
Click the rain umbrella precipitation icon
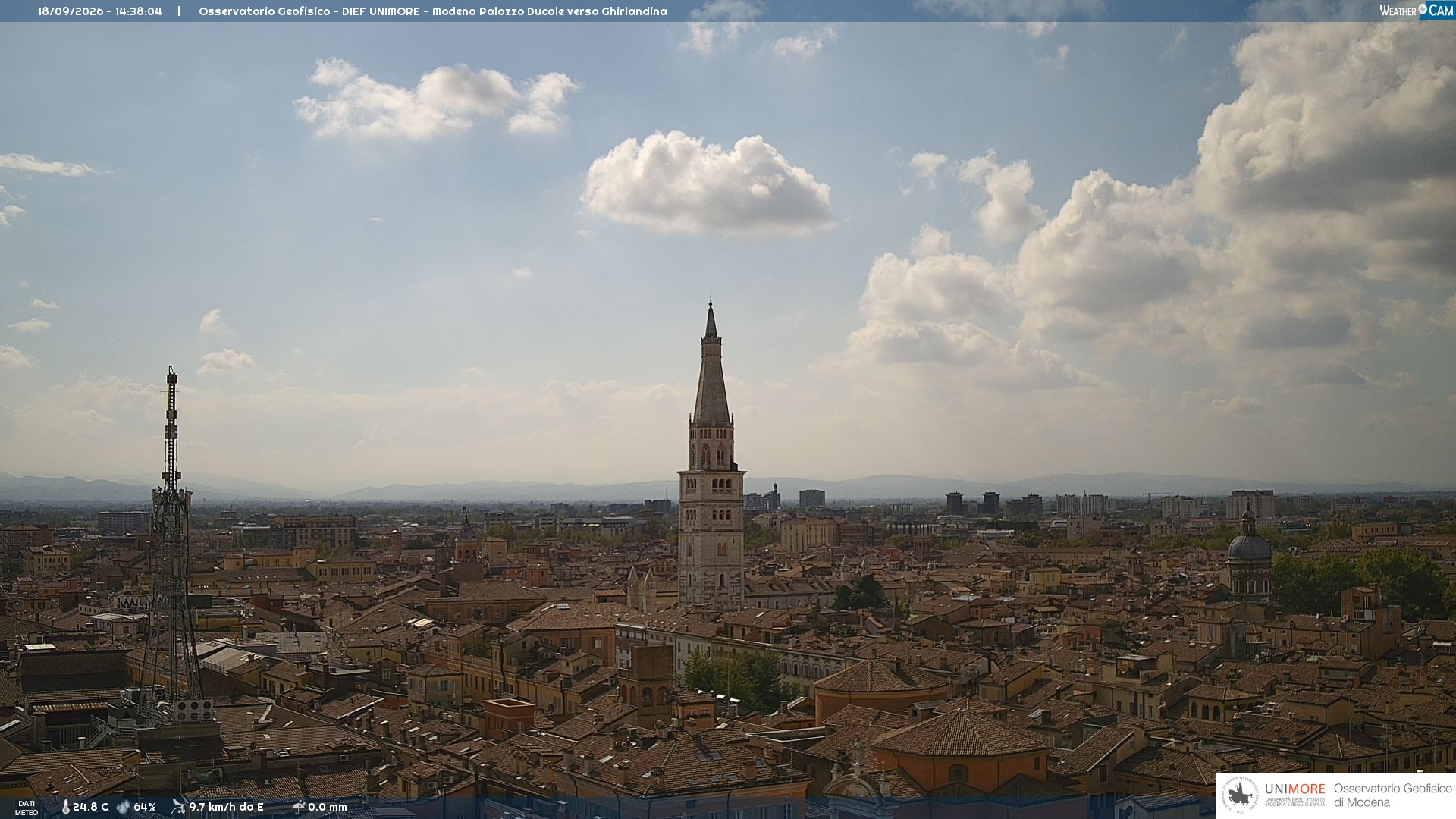(298, 807)
